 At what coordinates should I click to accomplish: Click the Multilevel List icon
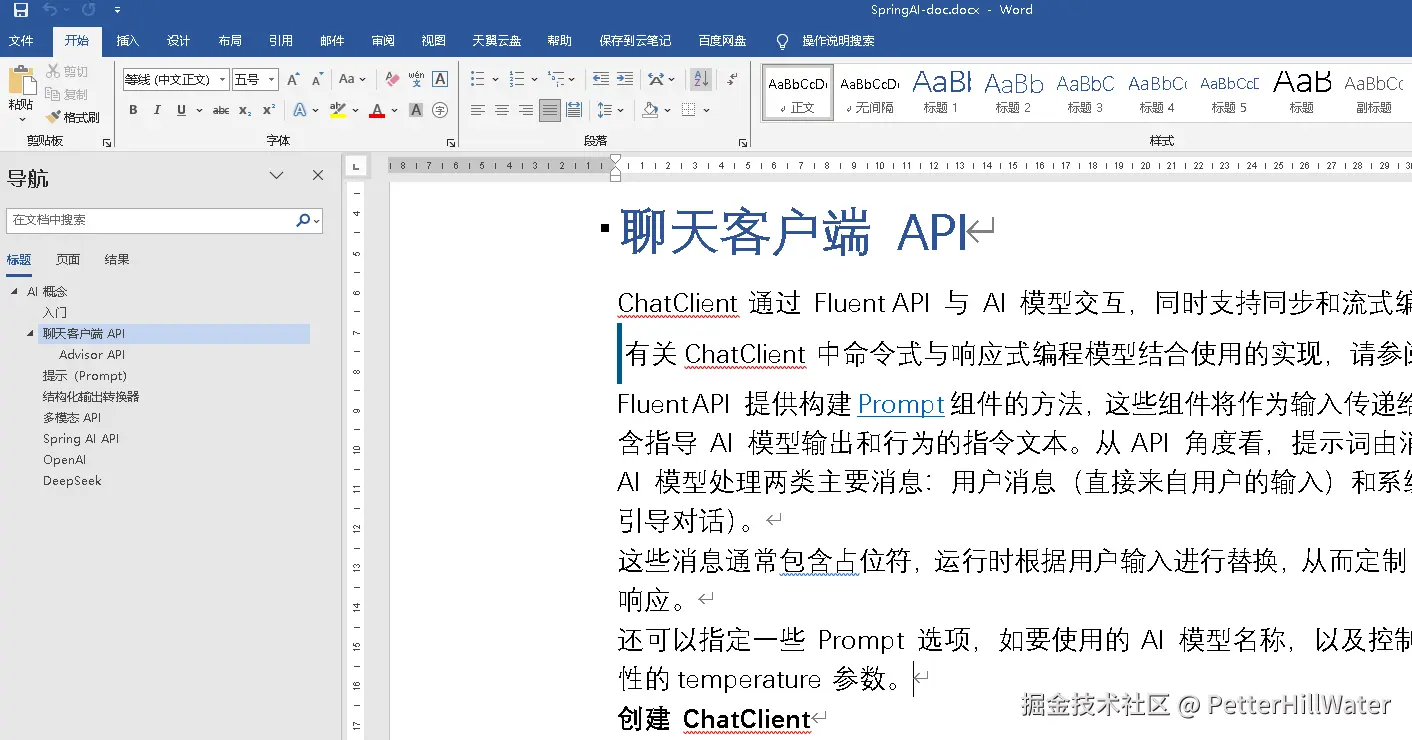(556, 79)
